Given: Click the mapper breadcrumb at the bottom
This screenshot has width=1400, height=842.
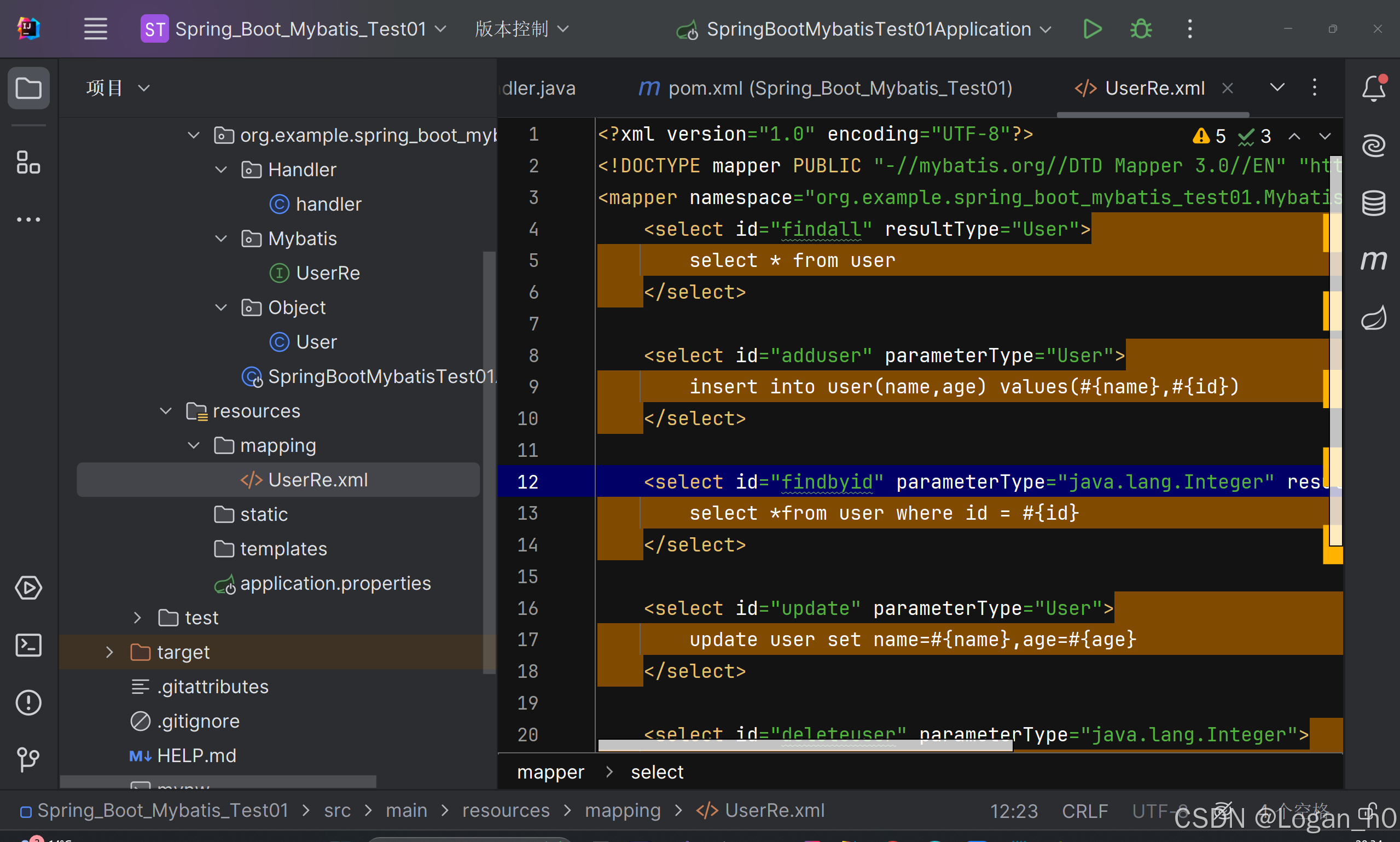Looking at the screenshot, I should coord(550,771).
